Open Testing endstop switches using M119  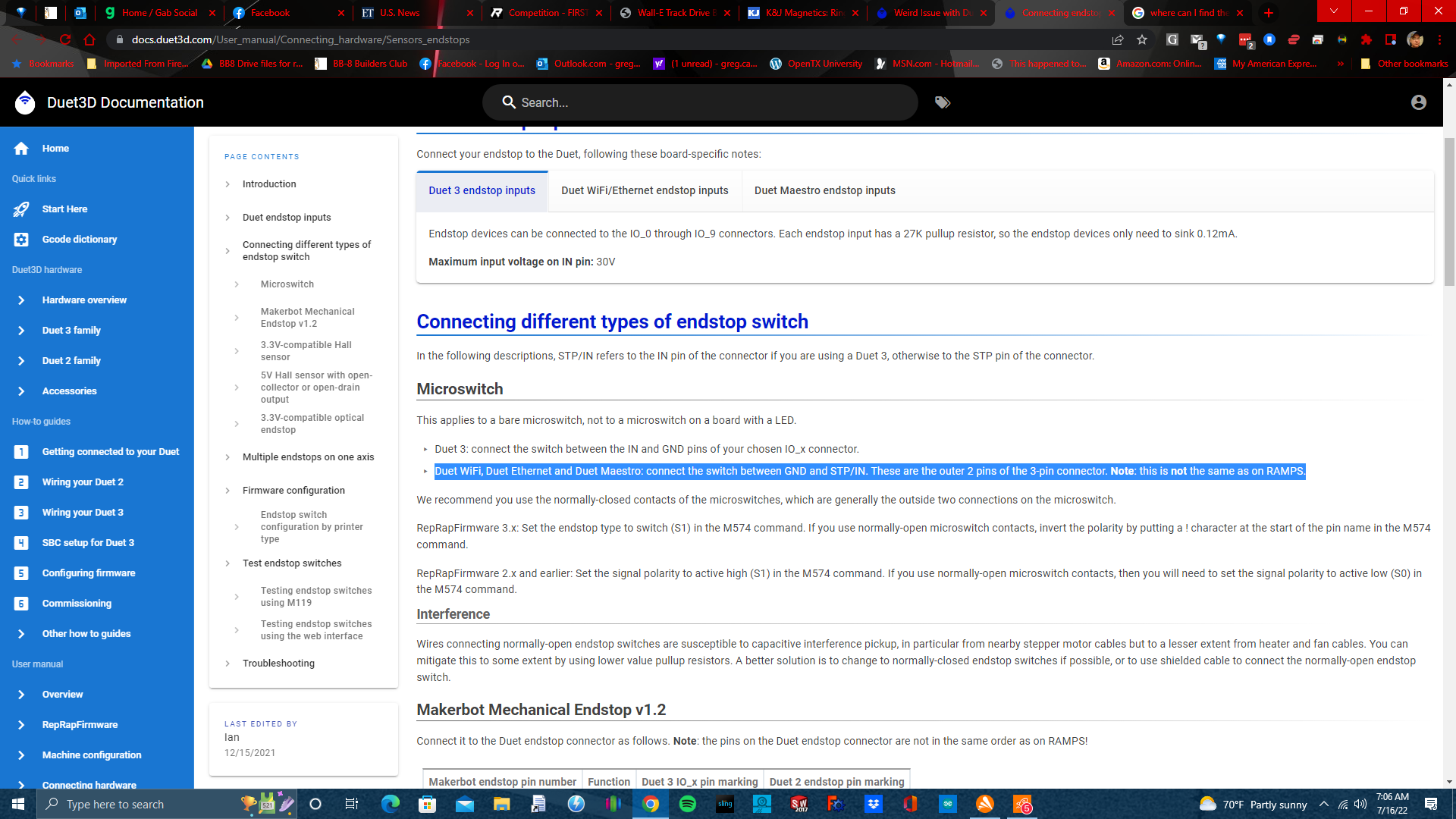(x=316, y=597)
